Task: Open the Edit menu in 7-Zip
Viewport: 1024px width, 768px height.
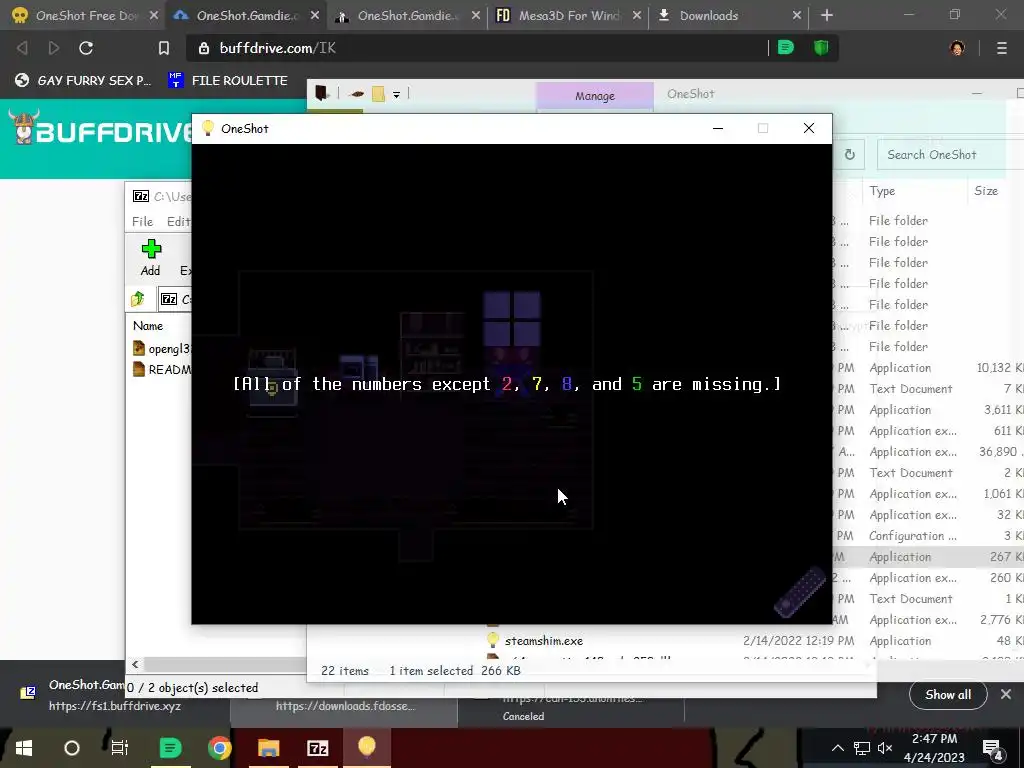Action: click(178, 221)
